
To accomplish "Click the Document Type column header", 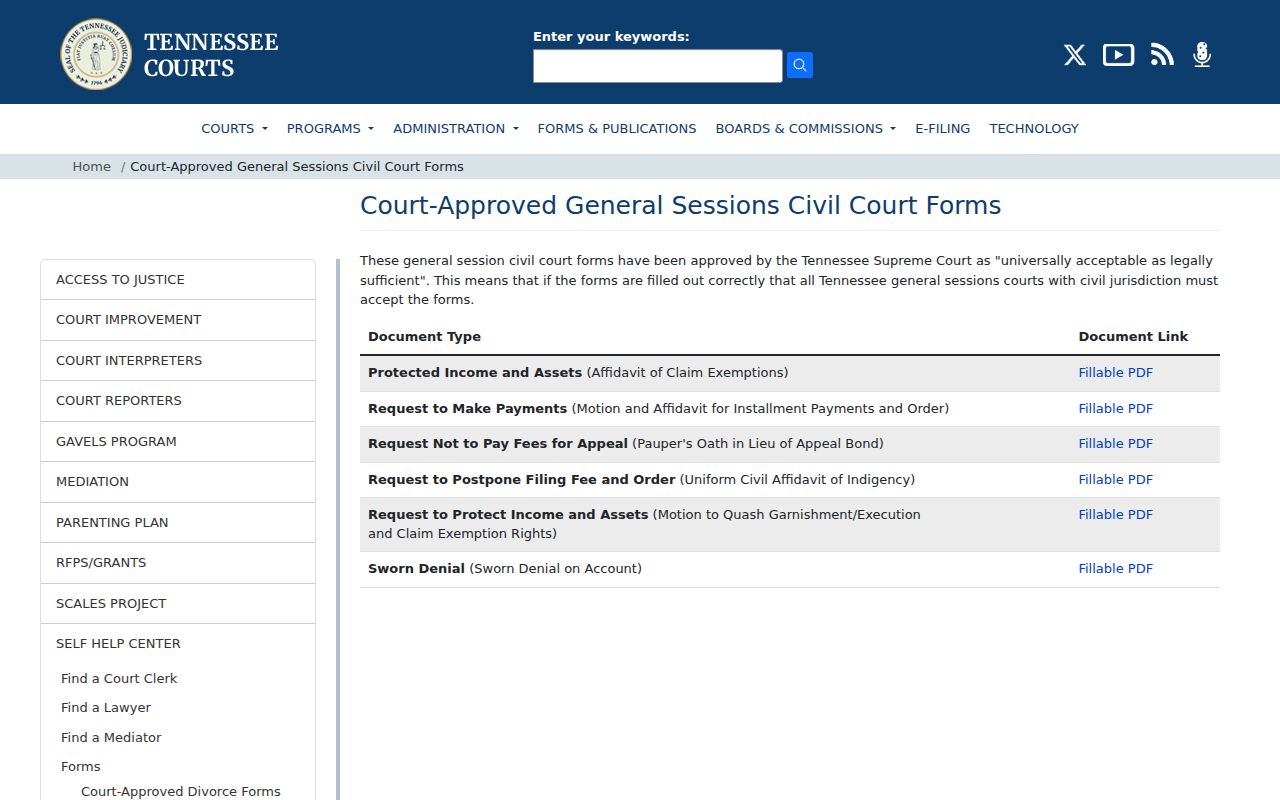I will coord(424,337).
